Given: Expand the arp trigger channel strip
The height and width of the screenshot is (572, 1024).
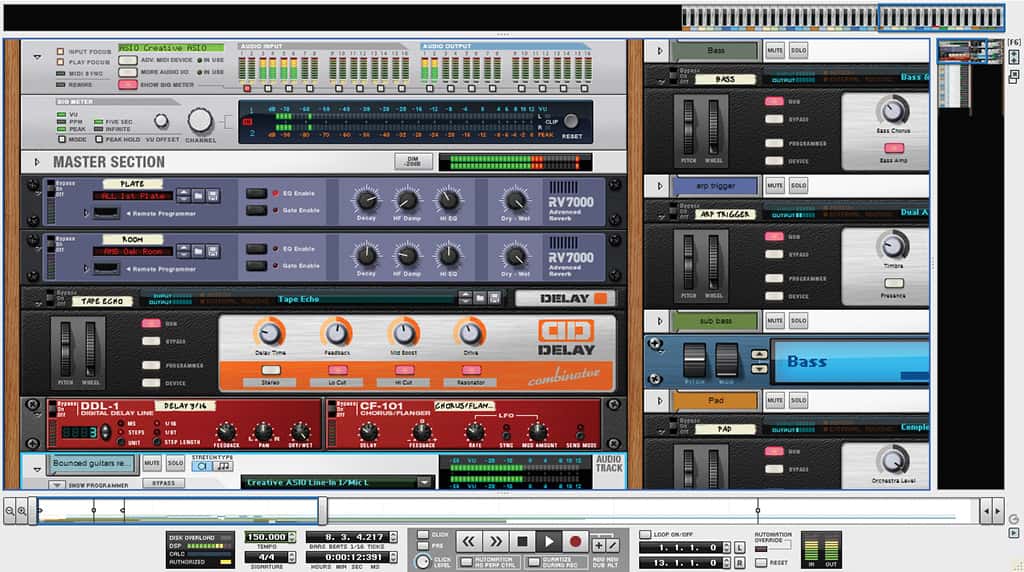Looking at the screenshot, I should tap(660, 185).
